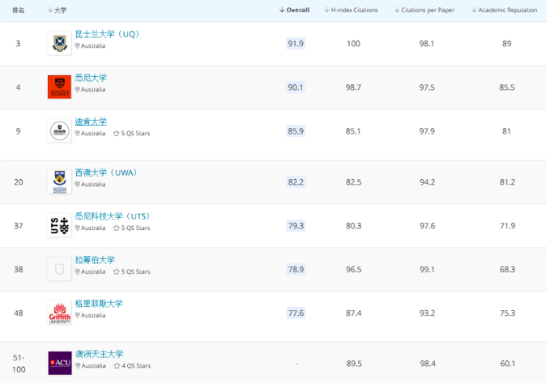
Task: Open the University of Queensland logo
Action: [60, 43]
